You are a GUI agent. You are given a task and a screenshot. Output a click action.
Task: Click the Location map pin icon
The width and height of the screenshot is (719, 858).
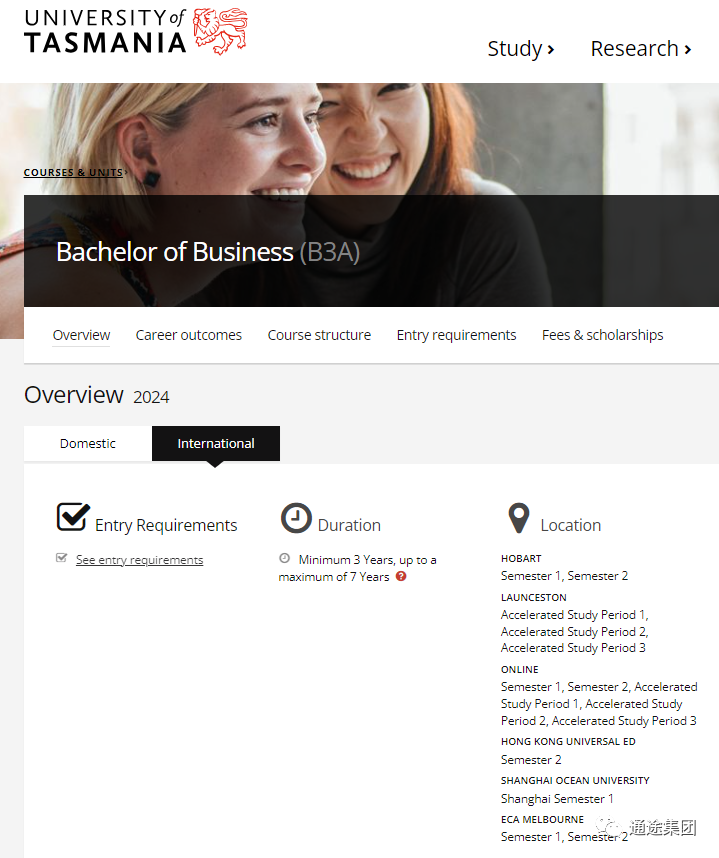point(519,518)
